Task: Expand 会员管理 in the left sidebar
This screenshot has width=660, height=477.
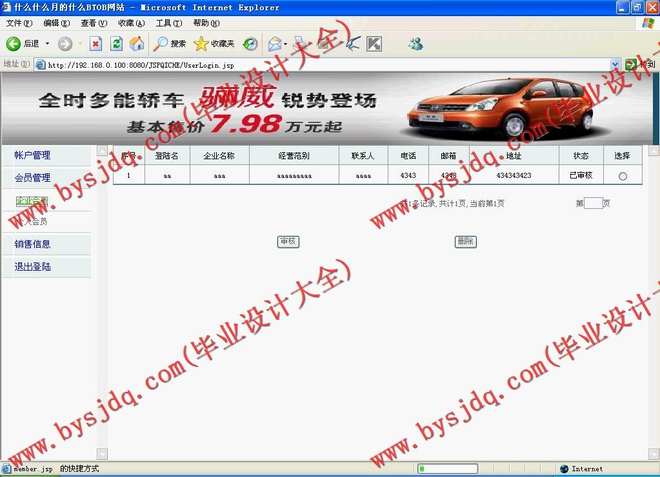Action: click(x=32, y=178)
